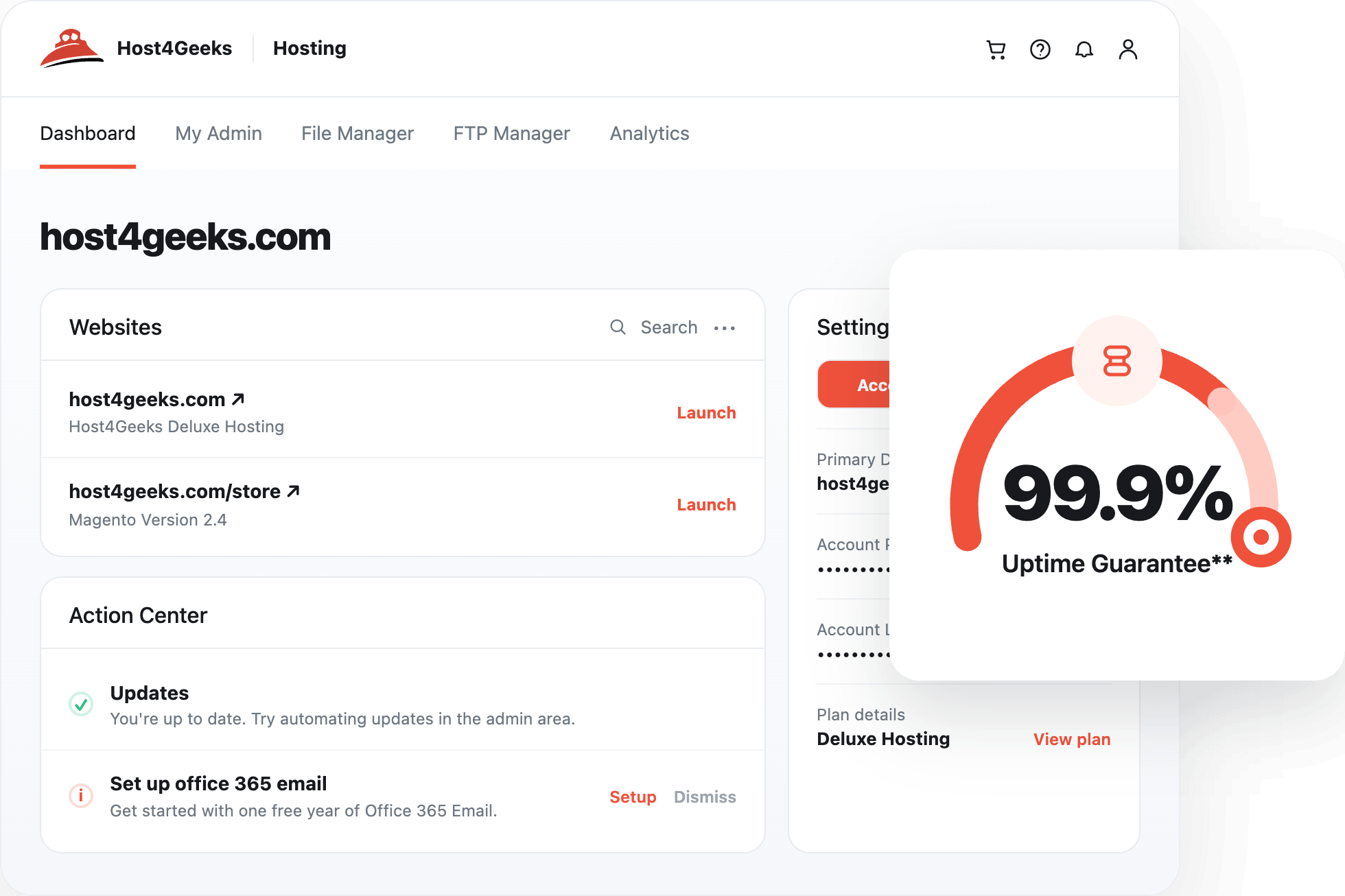Screen dimensions: 1345x896
Task: Click the target circle at the gauge end
Action: pyautogui.click(x=1261, y=537)
